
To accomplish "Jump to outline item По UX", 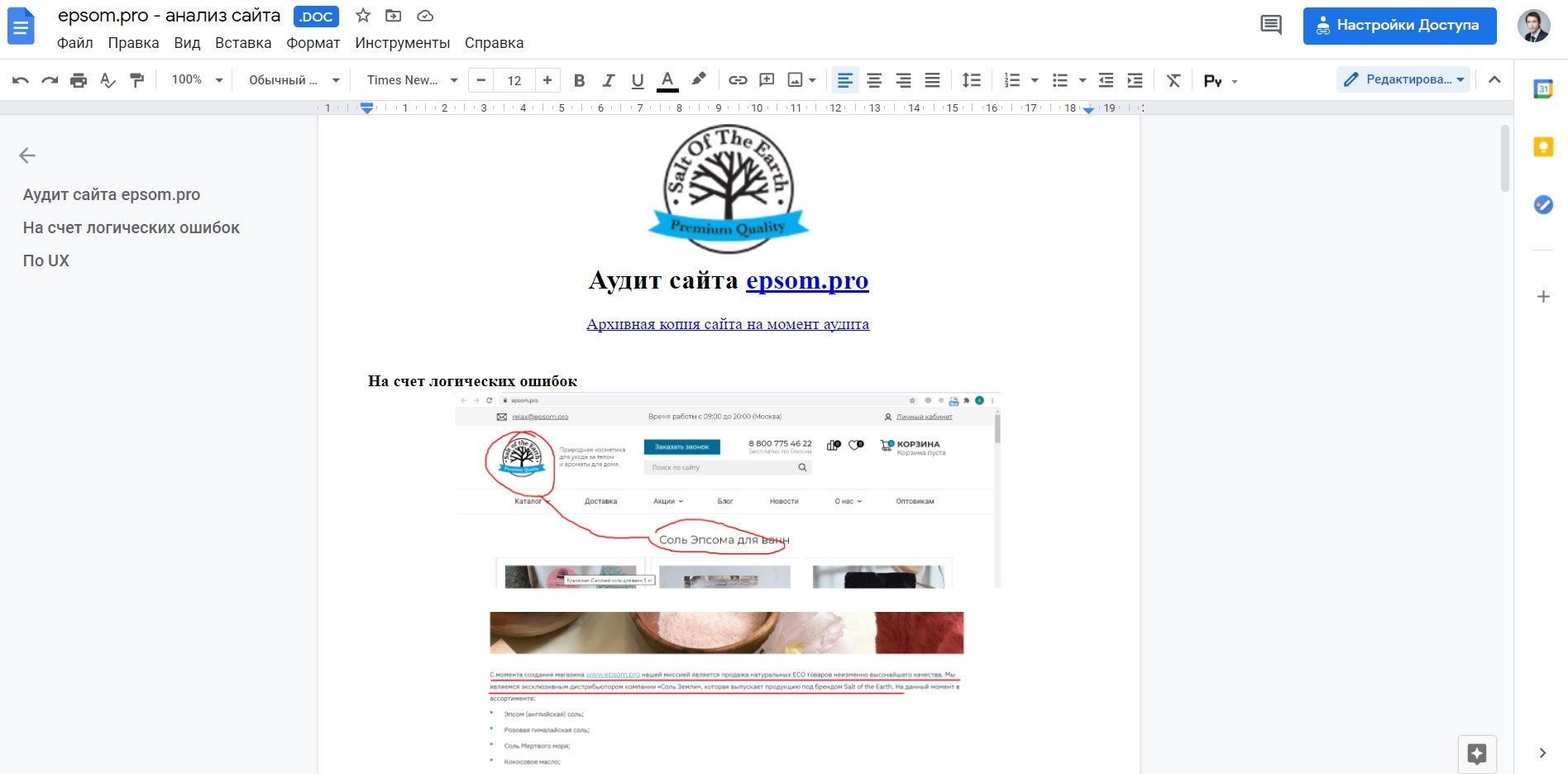I will [x=46, y=261].
